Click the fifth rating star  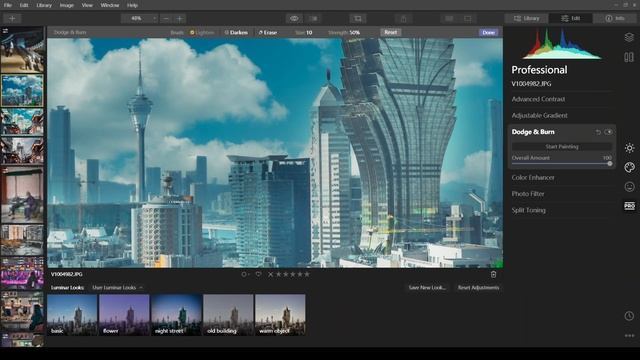point(307,274)
